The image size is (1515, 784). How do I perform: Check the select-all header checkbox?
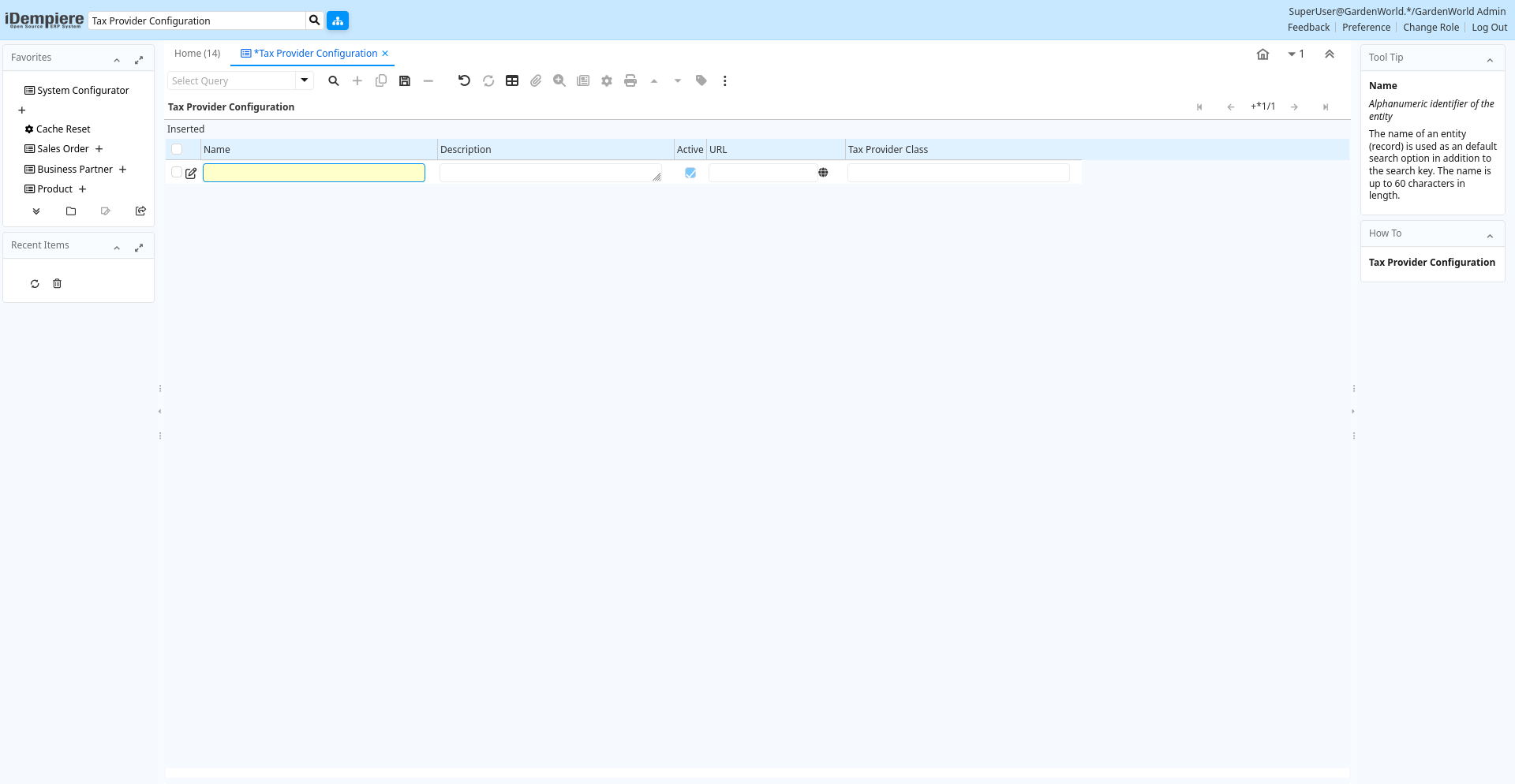point(177,149)
